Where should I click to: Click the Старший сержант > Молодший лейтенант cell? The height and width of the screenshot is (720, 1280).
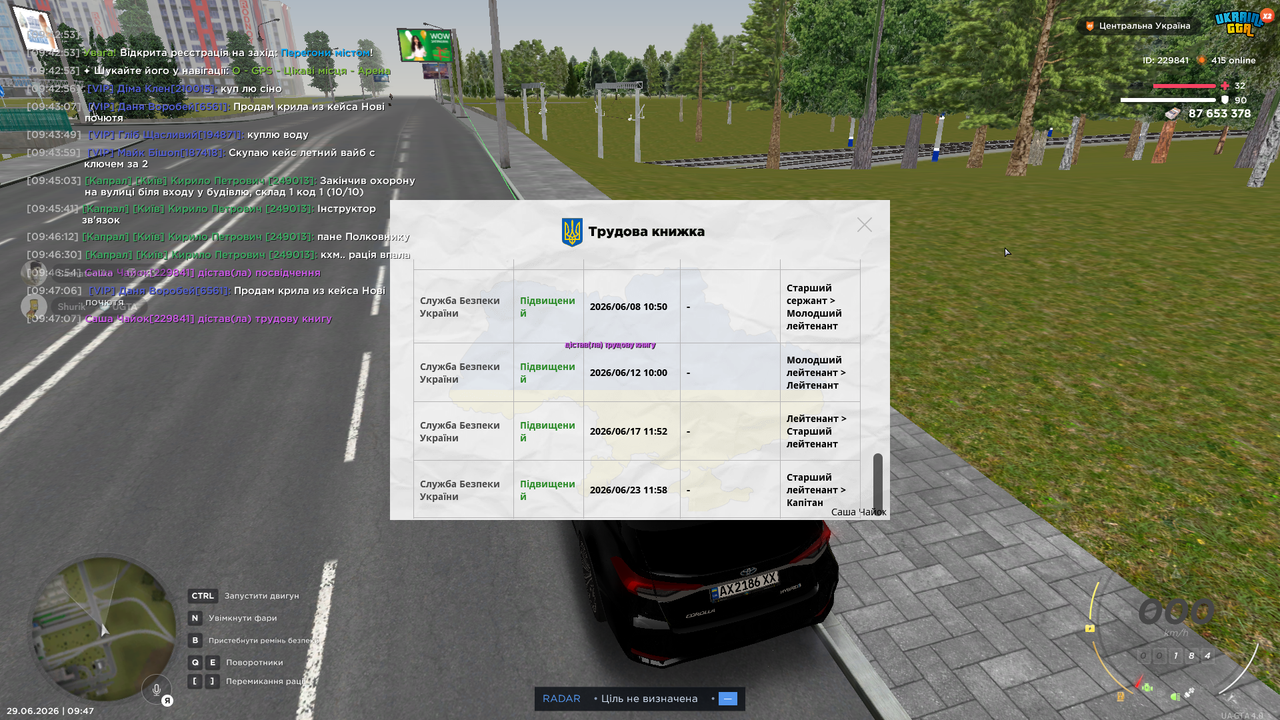click(820, 307)
